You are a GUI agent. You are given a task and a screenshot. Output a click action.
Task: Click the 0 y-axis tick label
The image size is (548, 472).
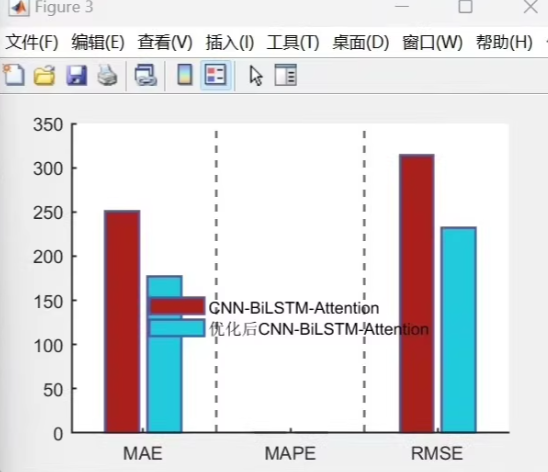tap(58, 434)
